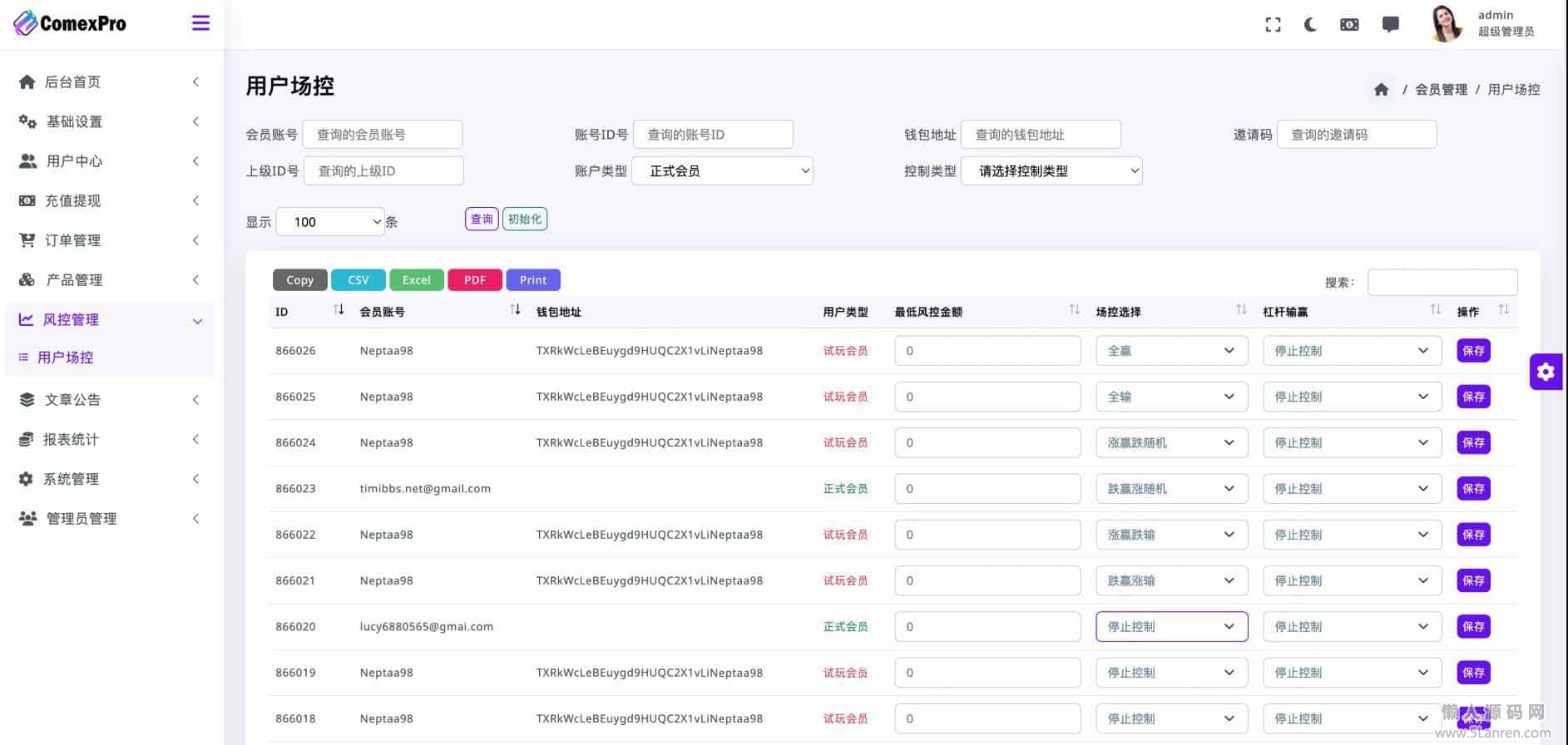Image resolution: width=1568 pixels, height=745 pixels.
Task: Sort by 场控选择 column arrows
Action: (x=1241, y=310)
